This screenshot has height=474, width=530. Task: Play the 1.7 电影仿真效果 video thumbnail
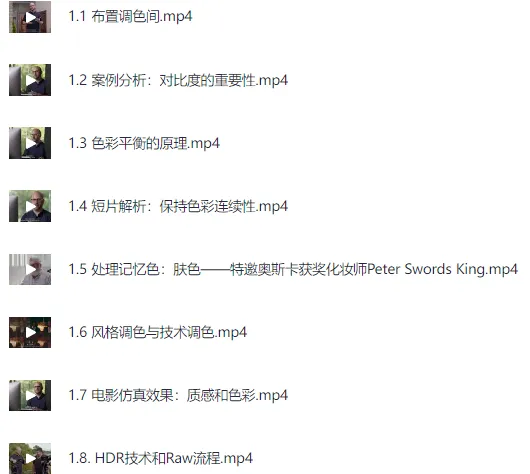coord(30,395)
